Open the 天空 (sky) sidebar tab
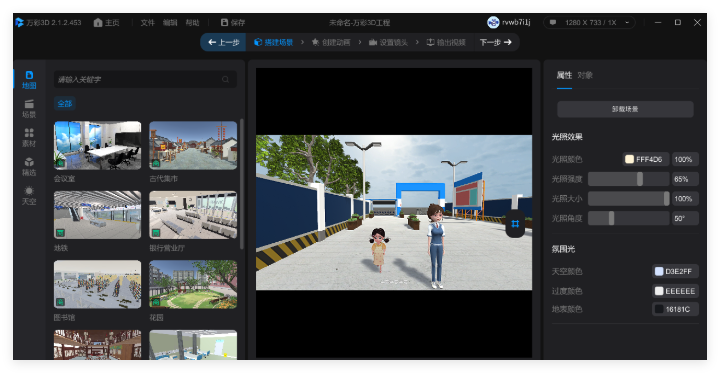The height and width of the screenshot is (373, 720). [x=29, y=195]
